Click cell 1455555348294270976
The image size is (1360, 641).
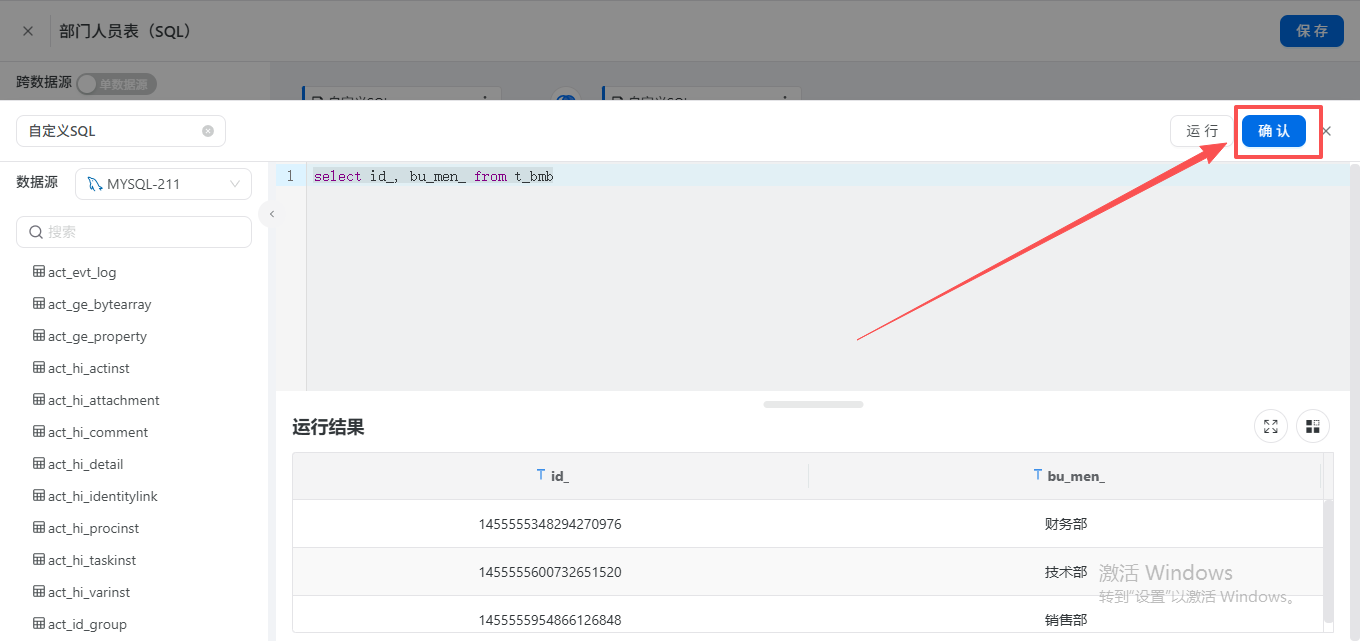pyautogui.click(x=550, y=524)
